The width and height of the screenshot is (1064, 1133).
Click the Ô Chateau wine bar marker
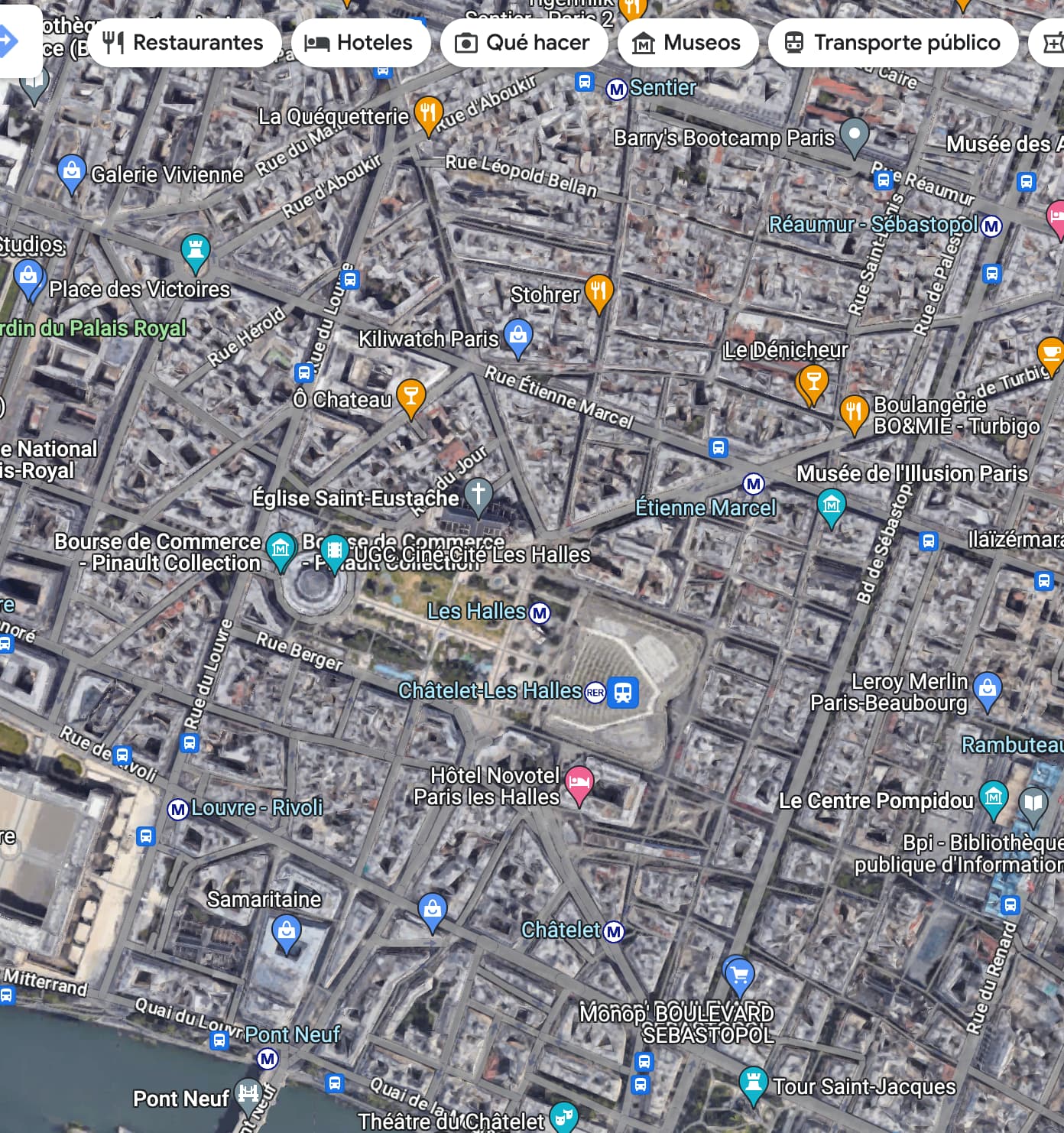410,396
